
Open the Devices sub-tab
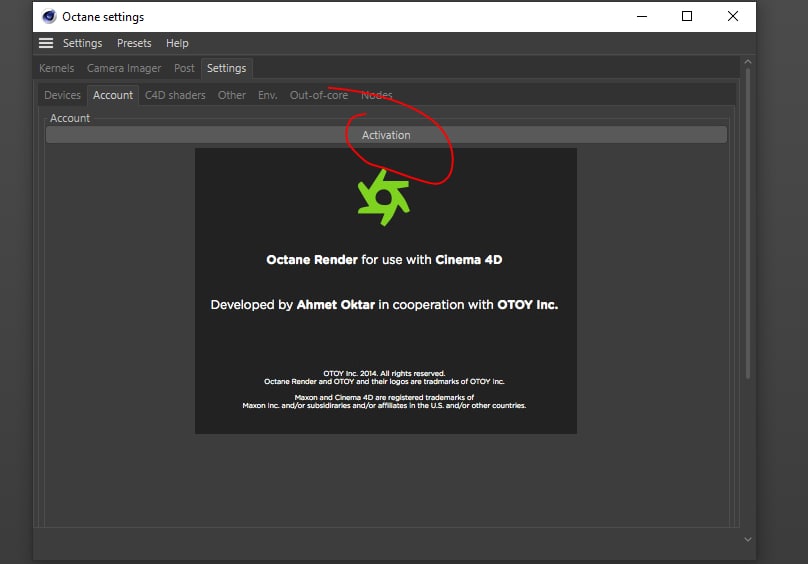pos(62,95)
